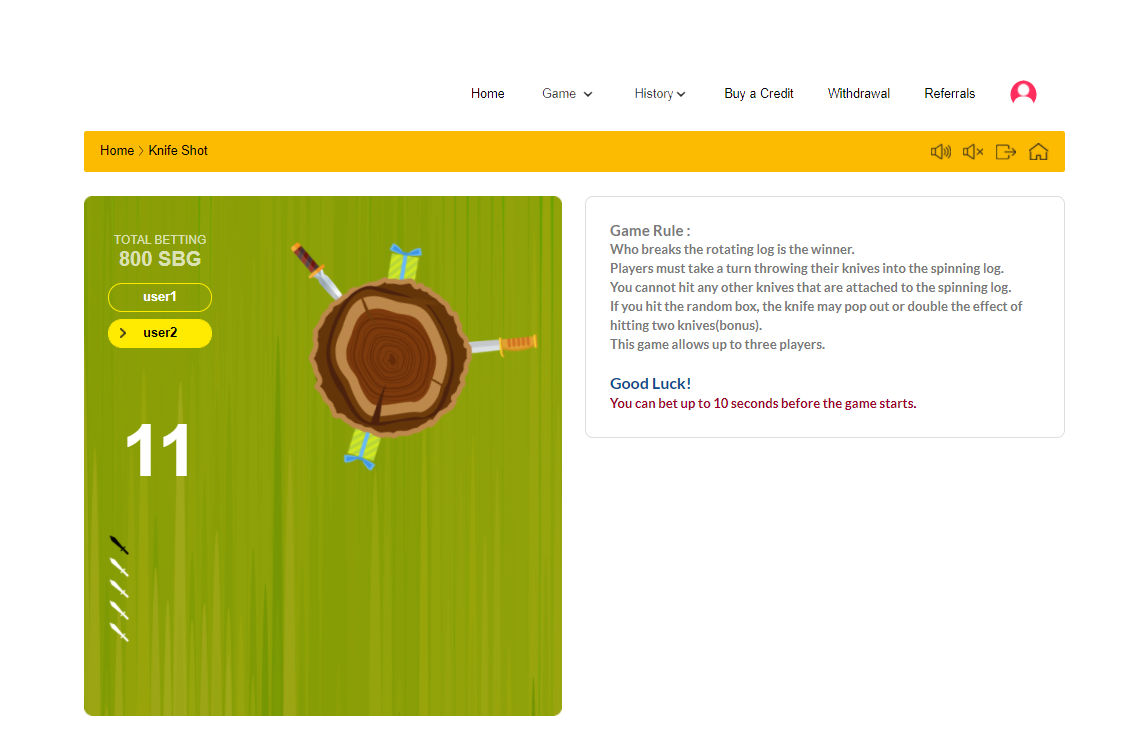This screenshot has width=1147, height=738.
Task: Click the red 10 seconds betting notice
Action: click(x=763, y=403)
